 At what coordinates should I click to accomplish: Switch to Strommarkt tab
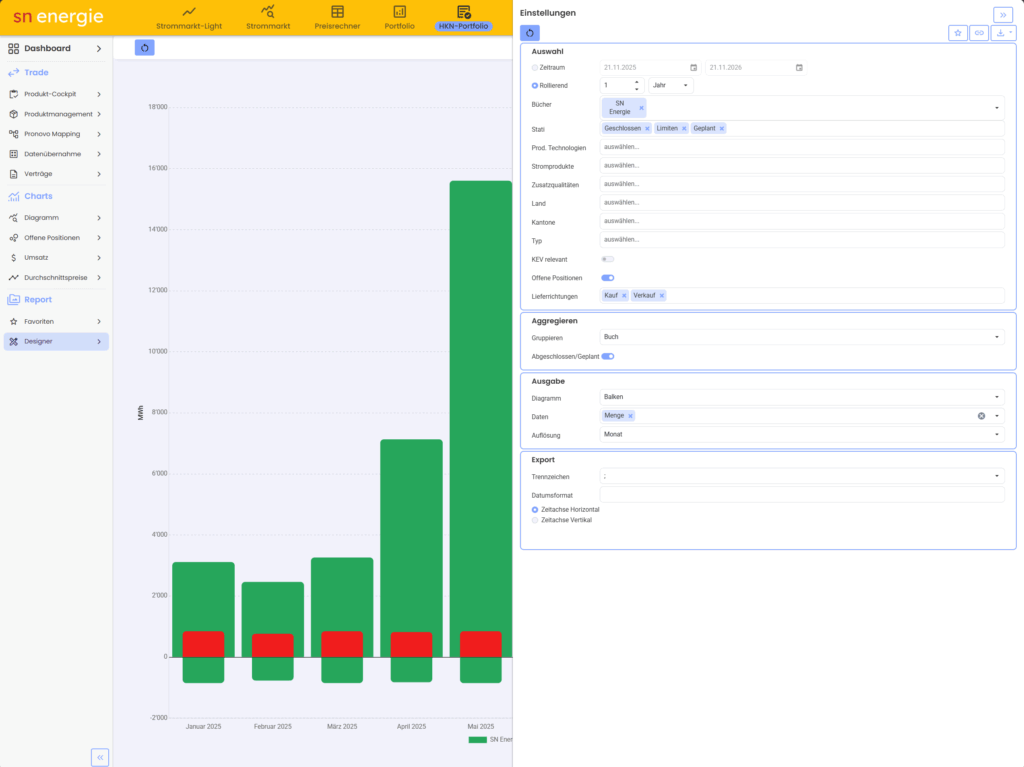point(268,18)
